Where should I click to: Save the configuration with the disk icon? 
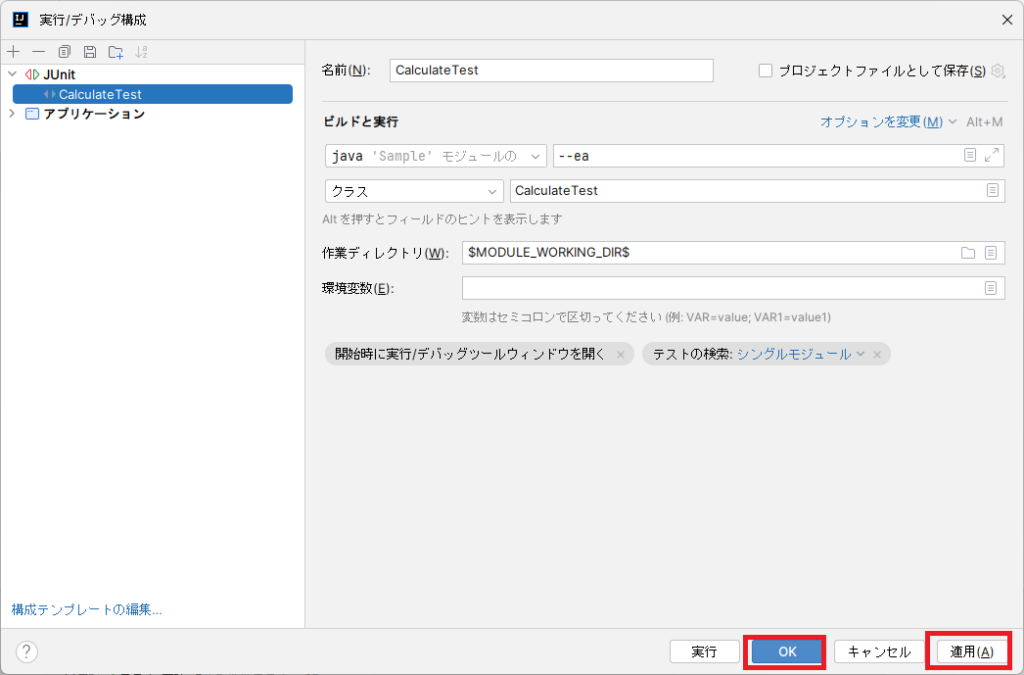pyautogui.click(x=90, y=52)
